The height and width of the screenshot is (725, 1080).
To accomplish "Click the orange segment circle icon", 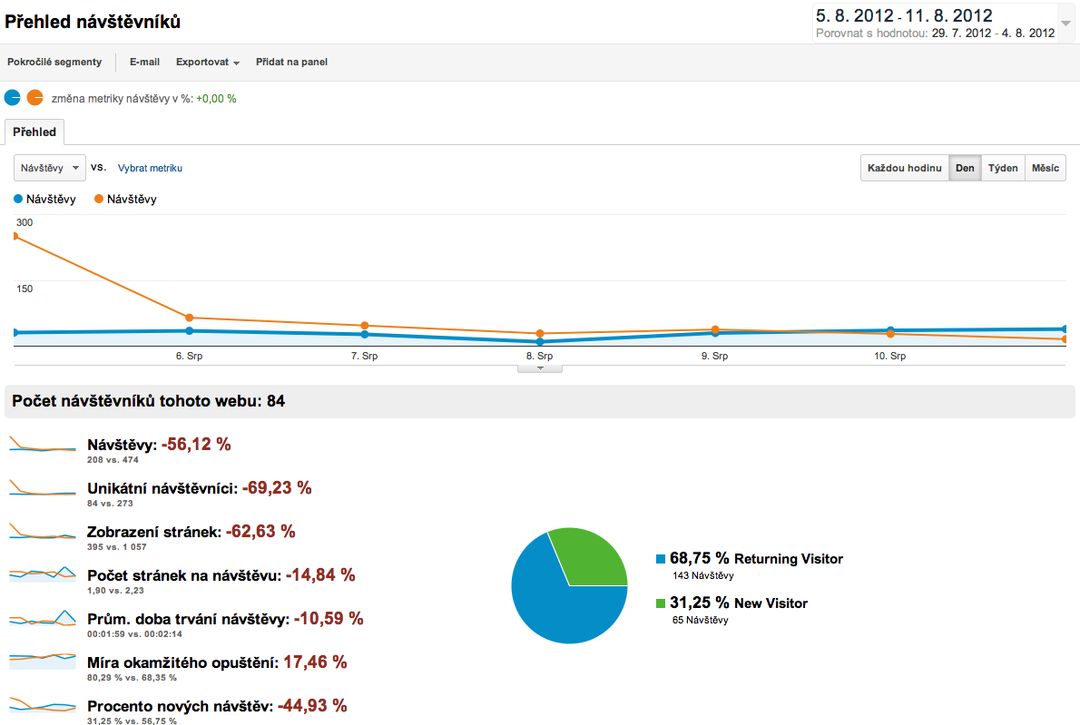I will (35, 98).
